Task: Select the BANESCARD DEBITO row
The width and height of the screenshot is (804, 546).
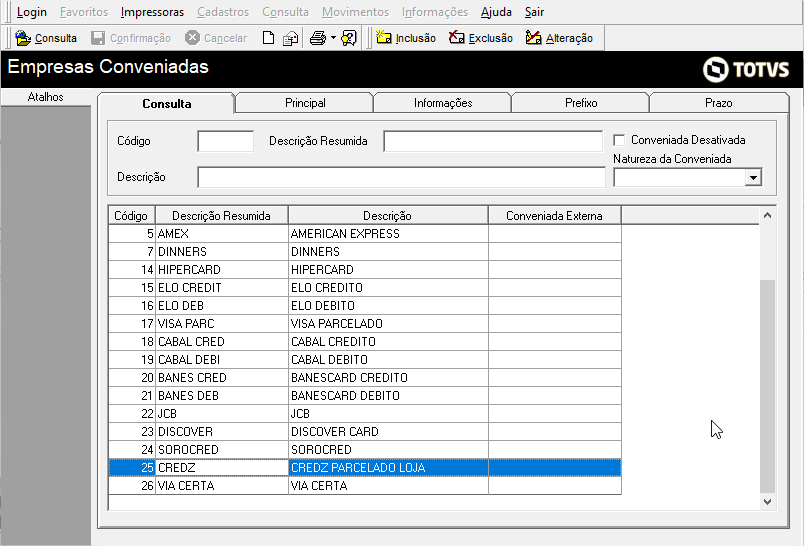Action: pyautogui.click(x=365, y=395)
